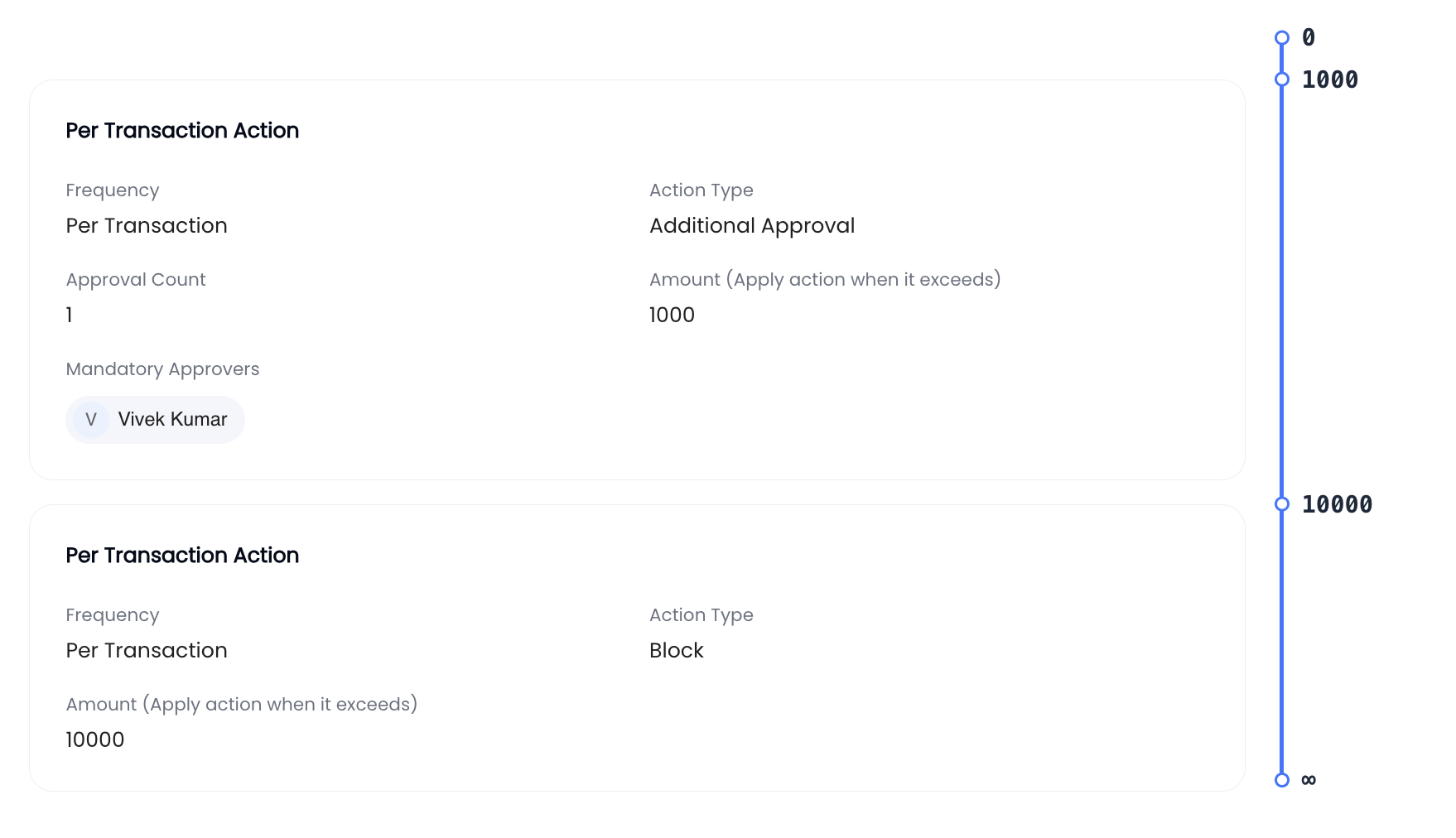Screen dimensions: 1456x838
Task: Select the Vivek Kumar approver chip
Action: [x=155, y=420]
